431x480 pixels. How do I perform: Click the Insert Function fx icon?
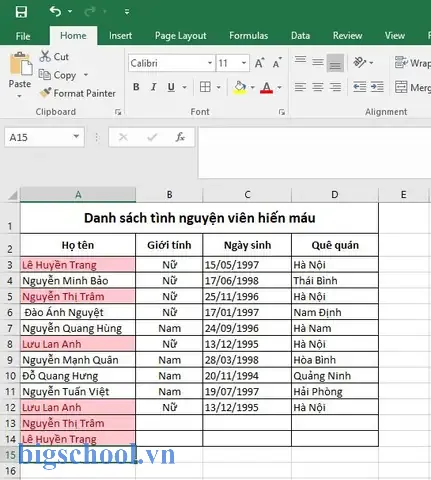180,137
